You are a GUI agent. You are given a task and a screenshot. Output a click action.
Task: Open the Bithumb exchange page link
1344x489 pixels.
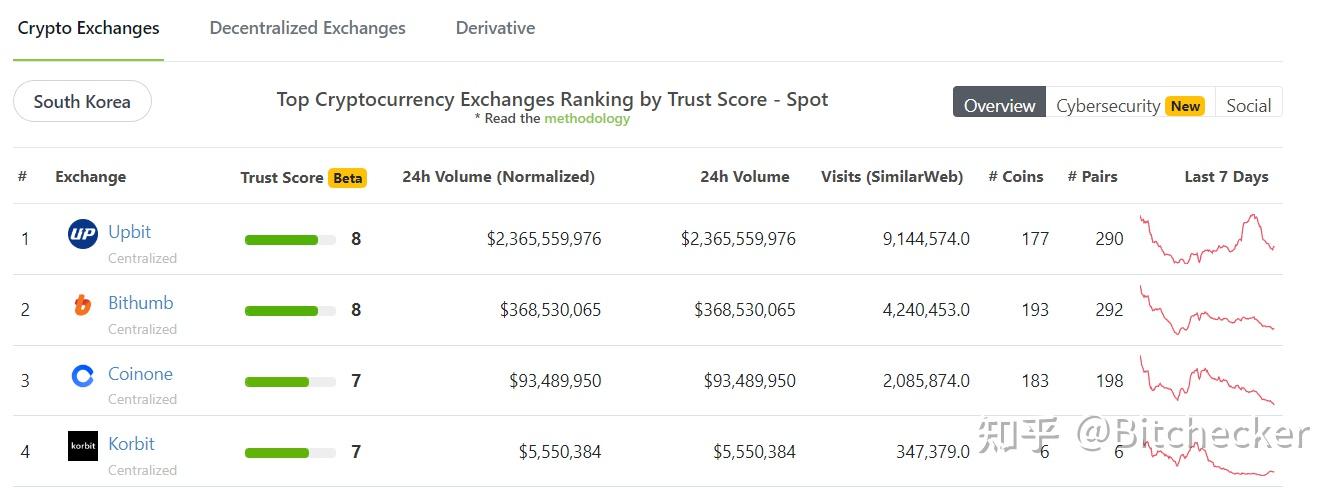[x=140, y=303]
